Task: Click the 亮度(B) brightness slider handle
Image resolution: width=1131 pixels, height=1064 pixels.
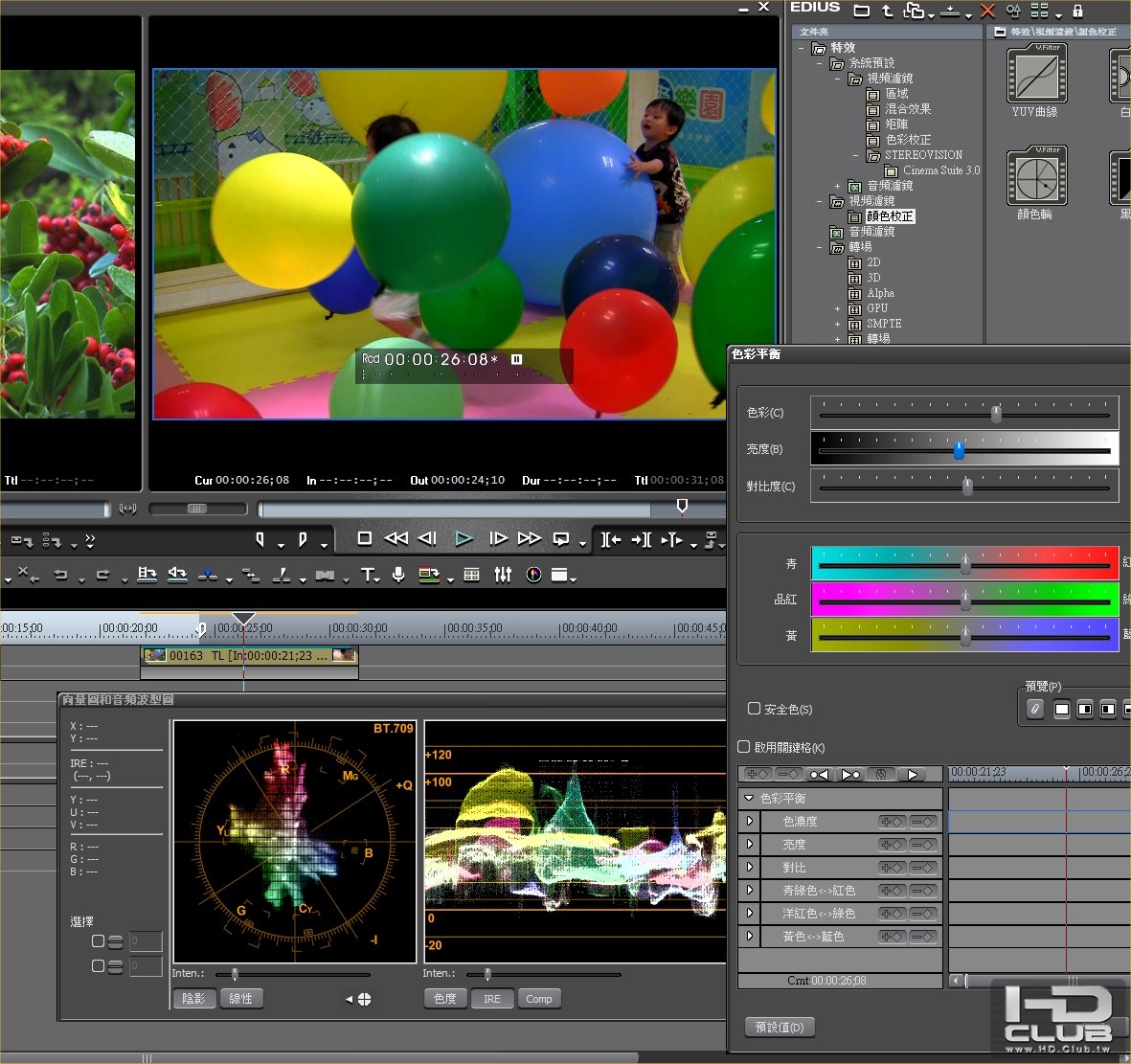Action: point(959,450)
